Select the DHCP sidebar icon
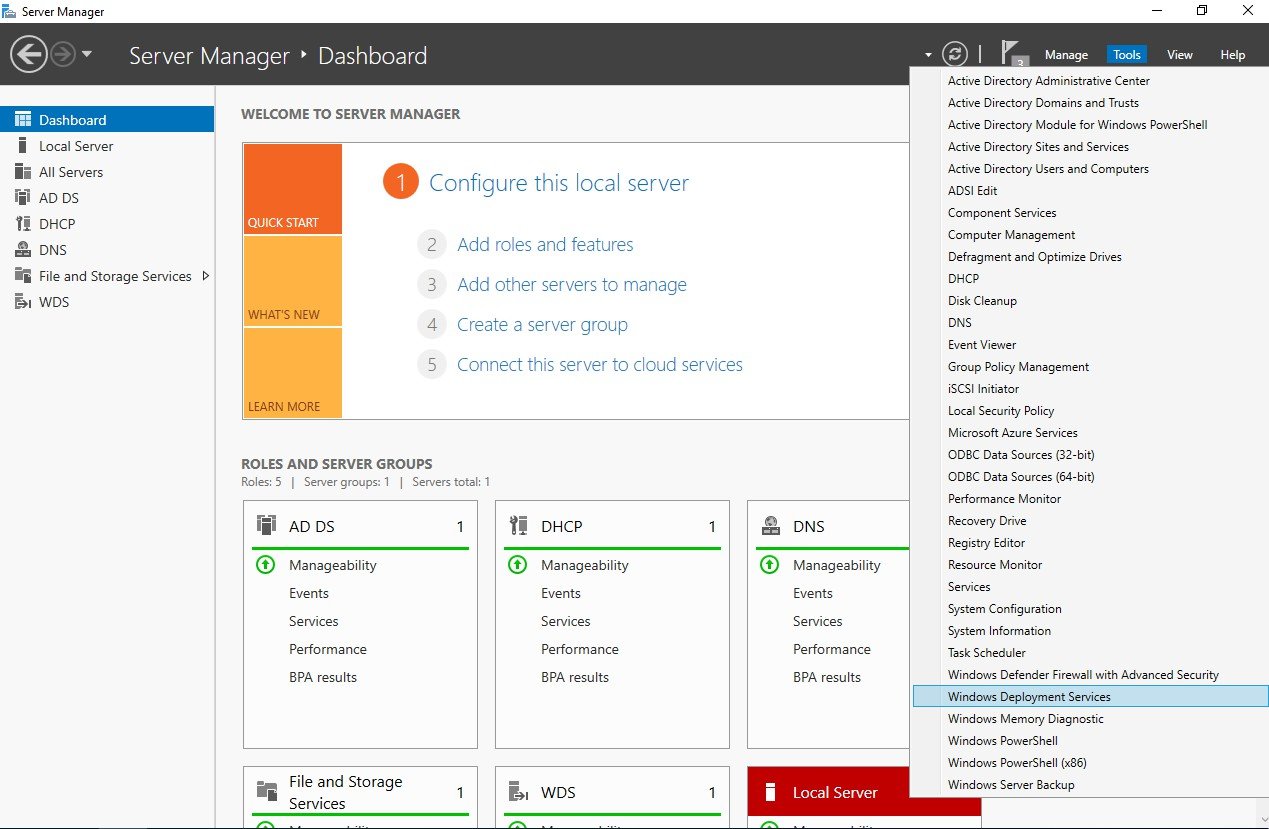Image resolution: width=1269 pixels, height=829 pixels. pos(23,224)
